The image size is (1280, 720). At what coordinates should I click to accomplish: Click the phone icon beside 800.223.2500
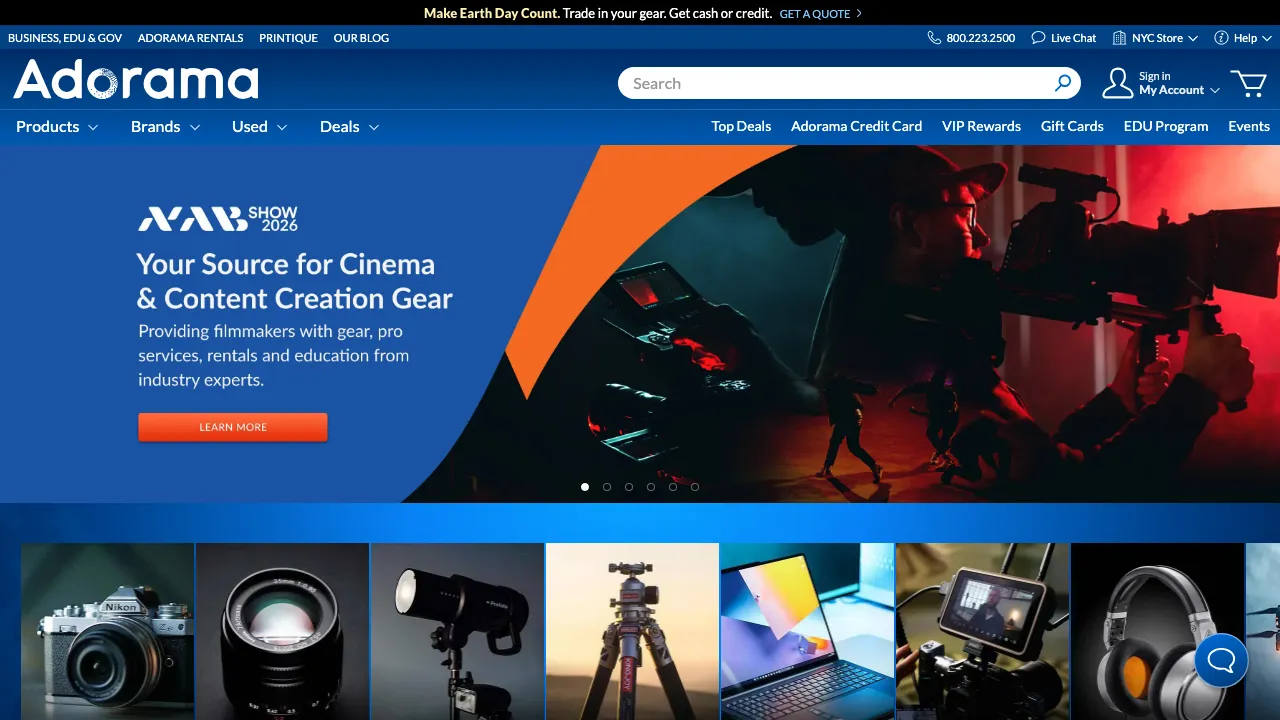(x=934, y=38)
